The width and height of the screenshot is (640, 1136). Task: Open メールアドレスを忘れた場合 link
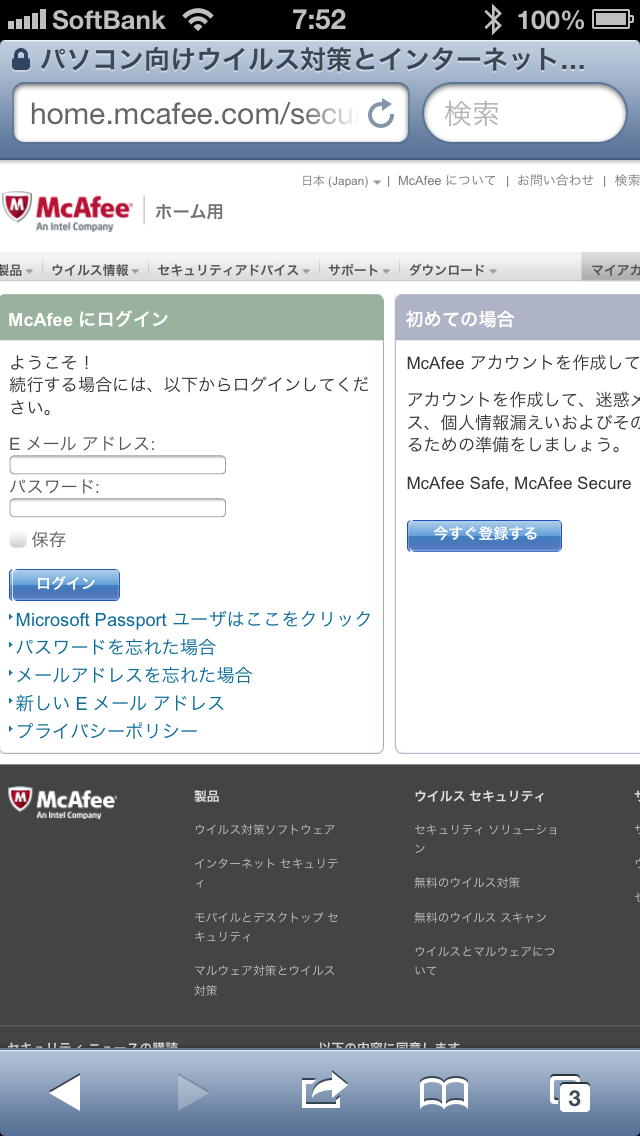134,675
